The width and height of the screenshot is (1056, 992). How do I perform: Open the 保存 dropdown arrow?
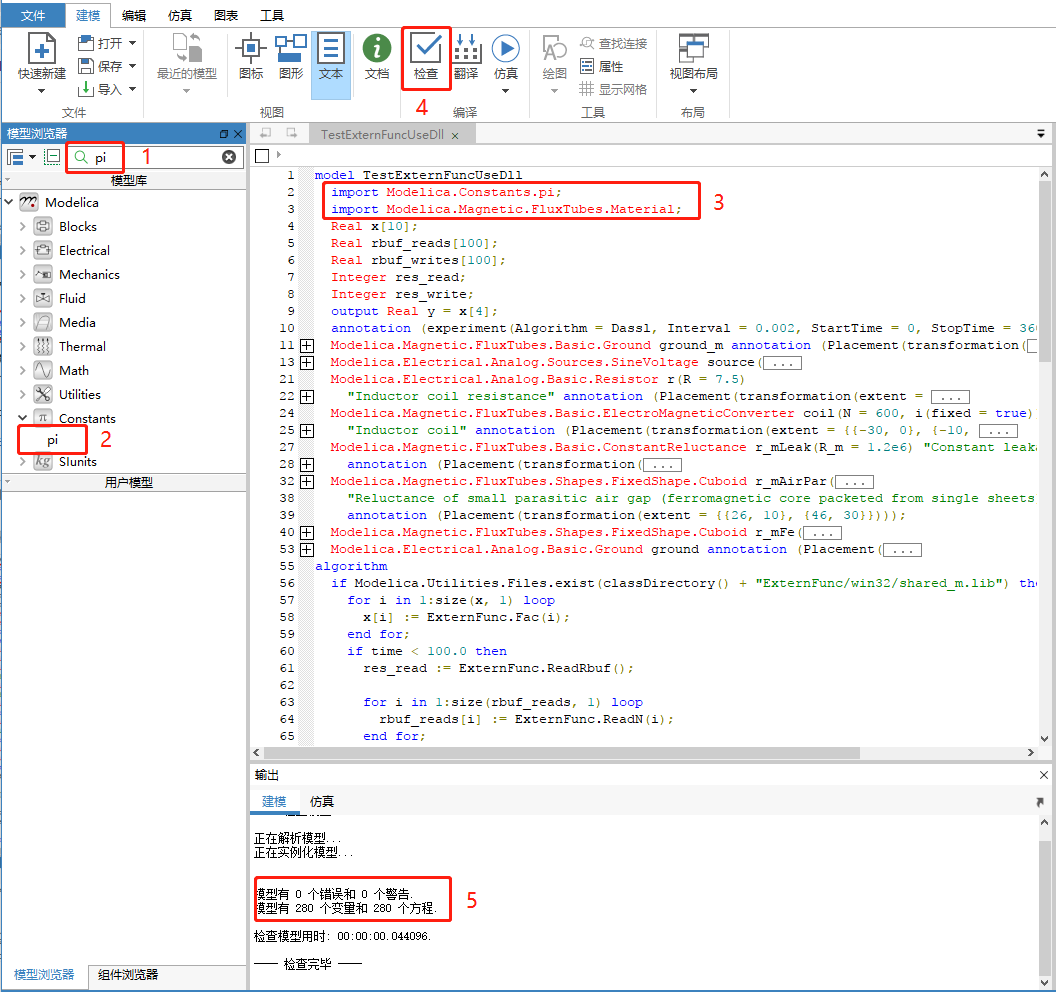coord(133,66)
